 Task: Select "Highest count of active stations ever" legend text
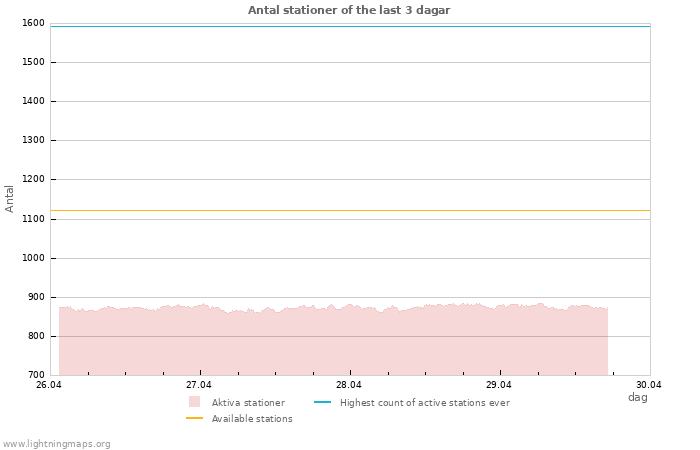point(424,403)
